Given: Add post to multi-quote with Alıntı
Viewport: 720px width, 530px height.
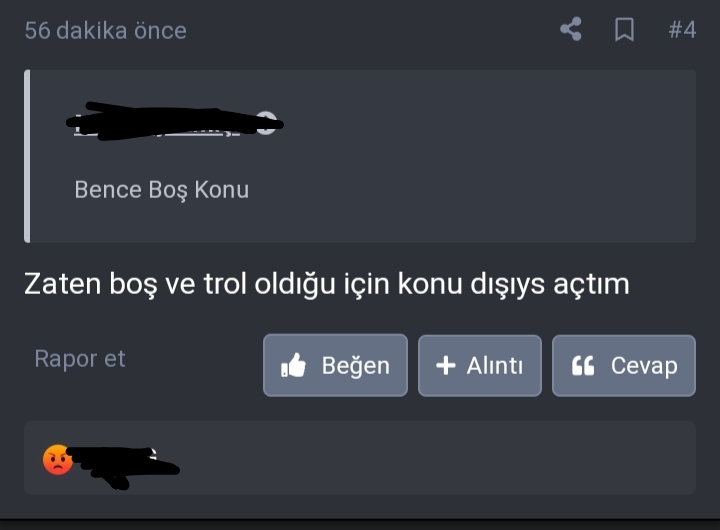Looking at the screenshot, I should coord(480,366).
